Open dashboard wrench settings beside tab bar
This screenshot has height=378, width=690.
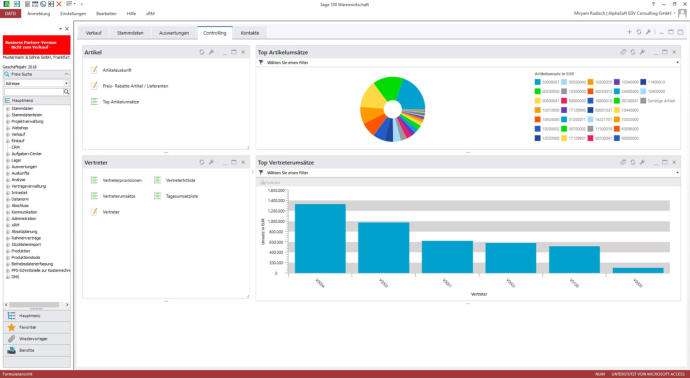pos(648,32)
